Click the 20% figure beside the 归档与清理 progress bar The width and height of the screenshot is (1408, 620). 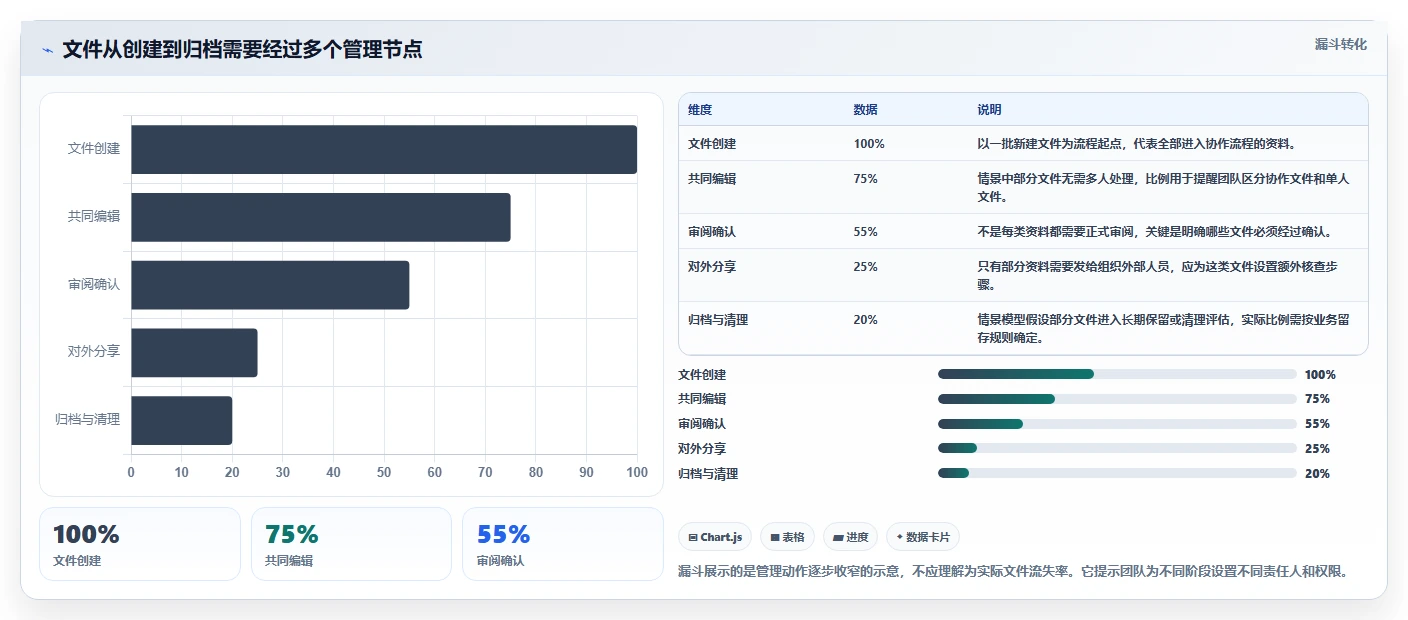click(x=1317, y=474)
